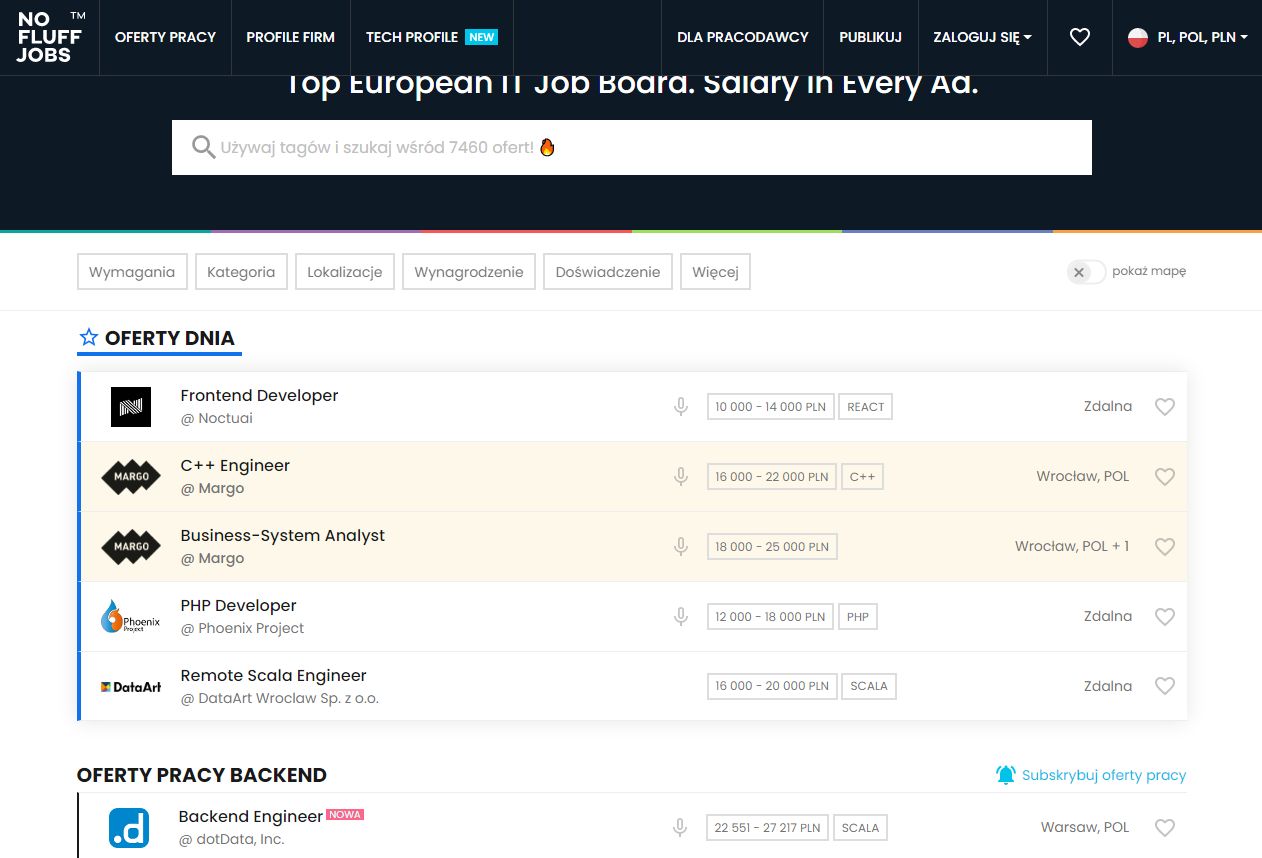Open Publikuj menu item

(x=870, y=37)
